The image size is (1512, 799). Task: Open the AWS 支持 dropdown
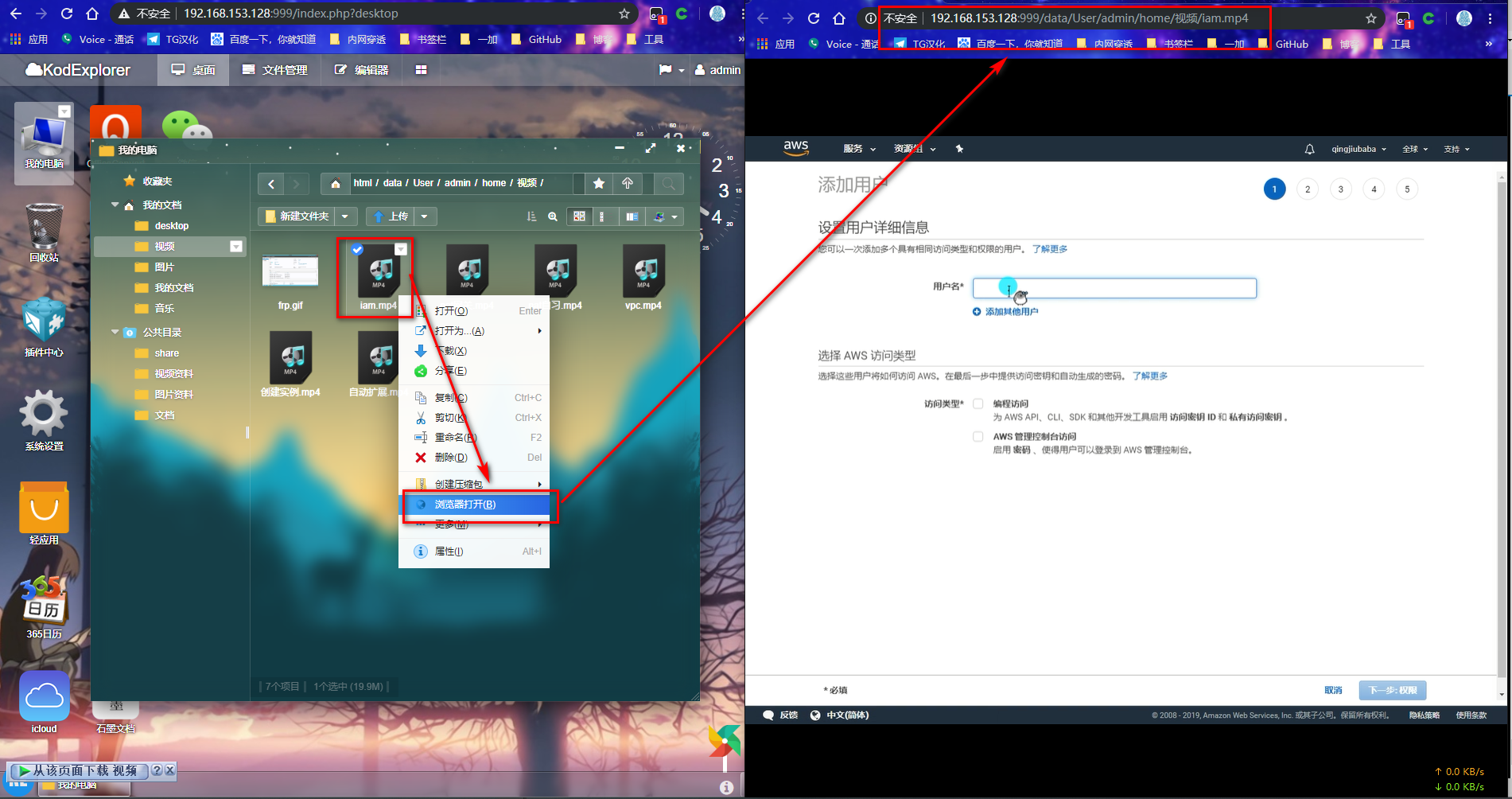1456,149
